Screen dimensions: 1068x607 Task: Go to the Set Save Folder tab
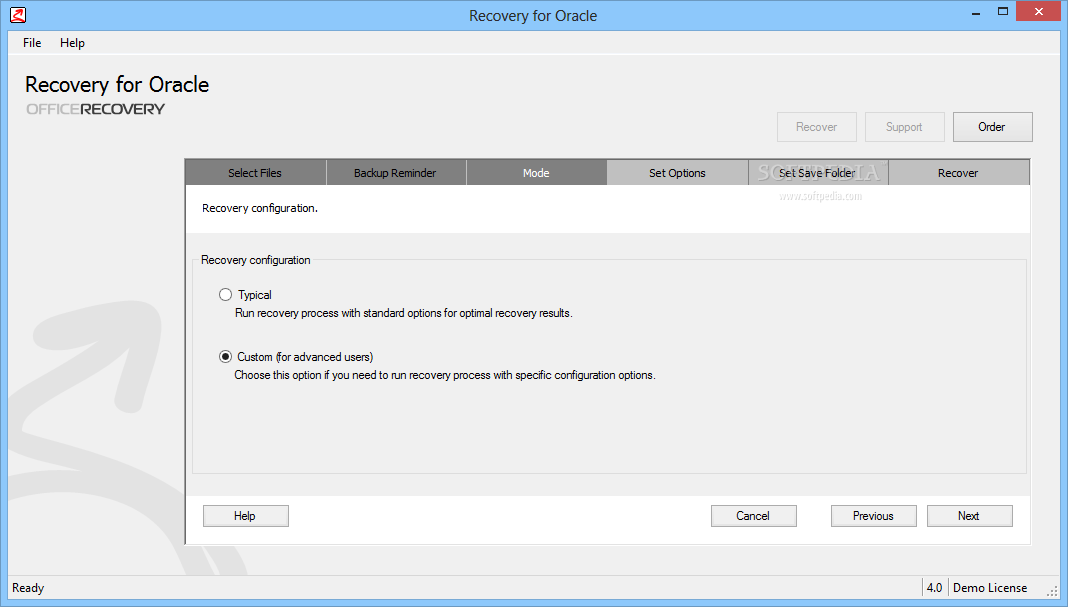click(817, 173)
